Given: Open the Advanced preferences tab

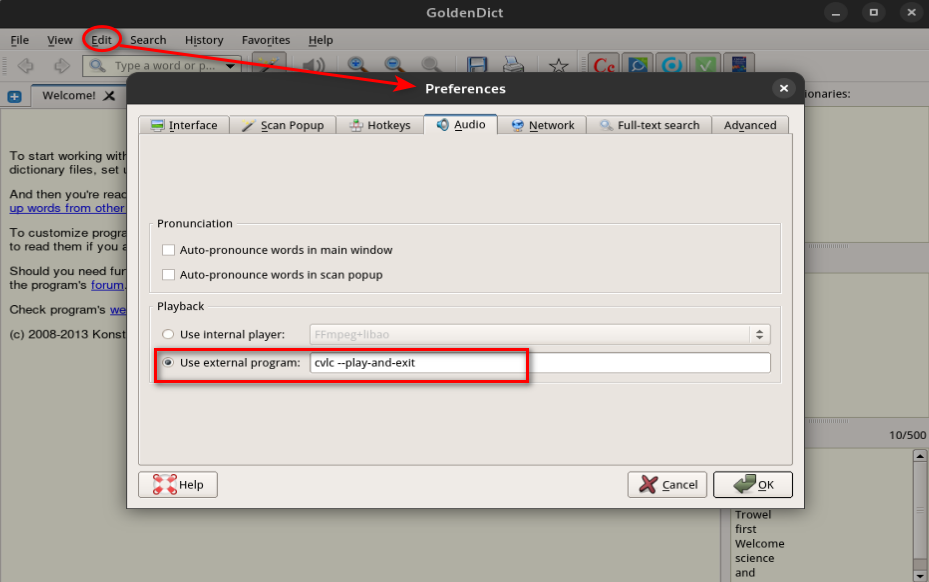Looking at the screenshot, I should tap(750, 125).
